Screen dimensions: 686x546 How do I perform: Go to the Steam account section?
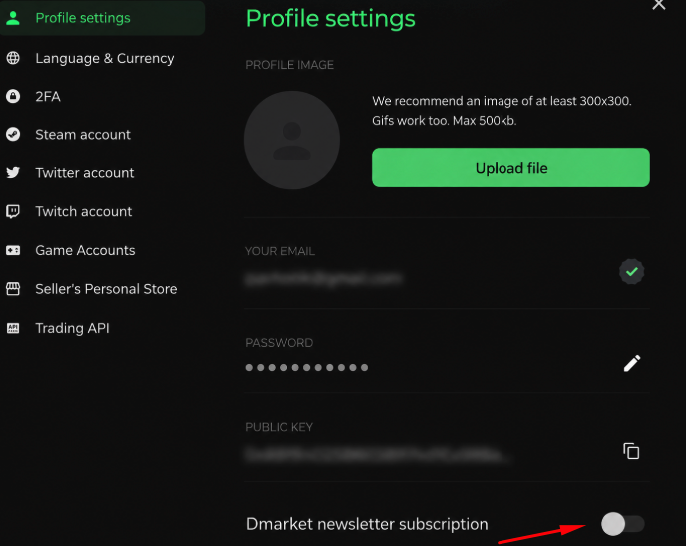click(83, 135)
